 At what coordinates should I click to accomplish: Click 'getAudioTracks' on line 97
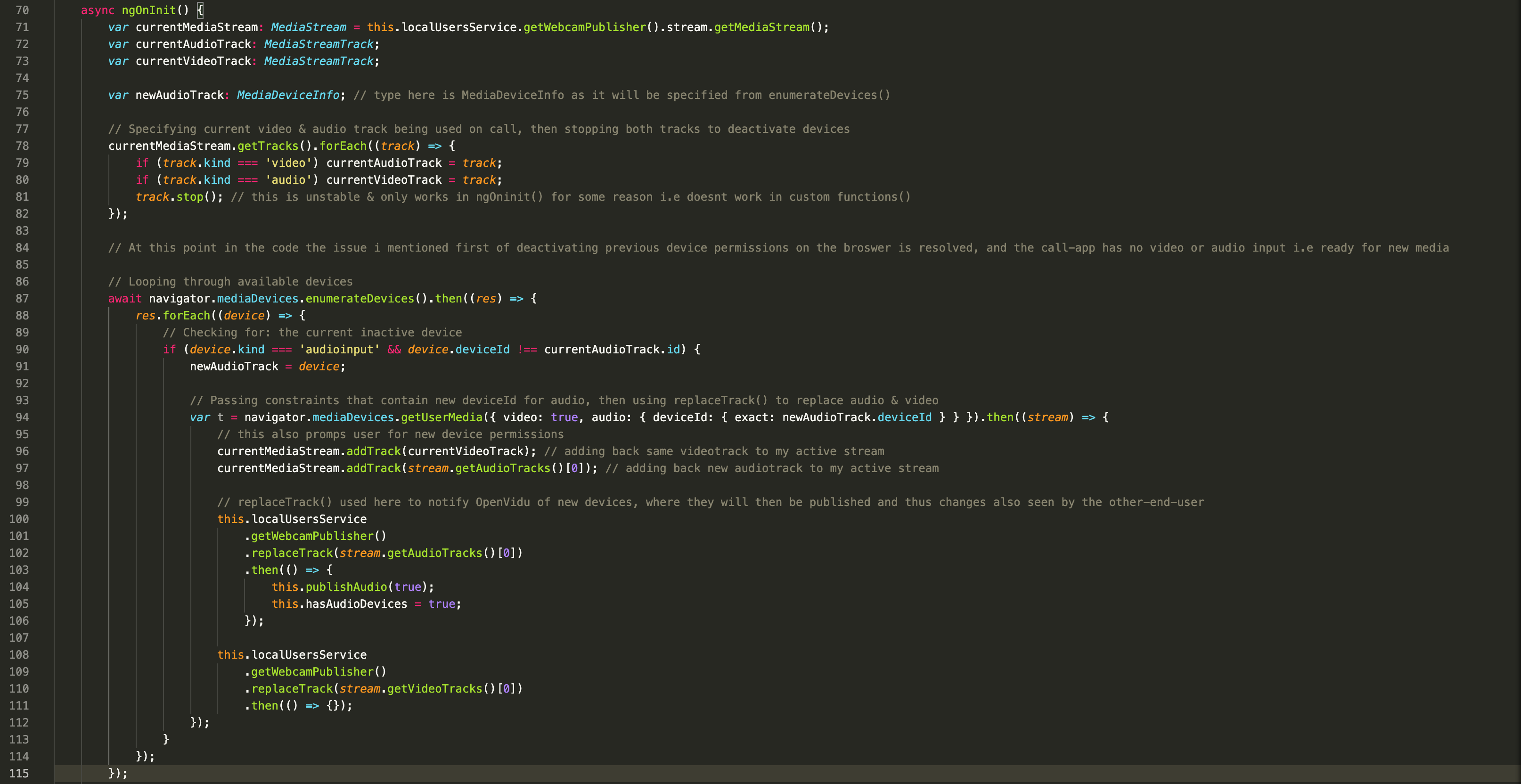point(502,468)
